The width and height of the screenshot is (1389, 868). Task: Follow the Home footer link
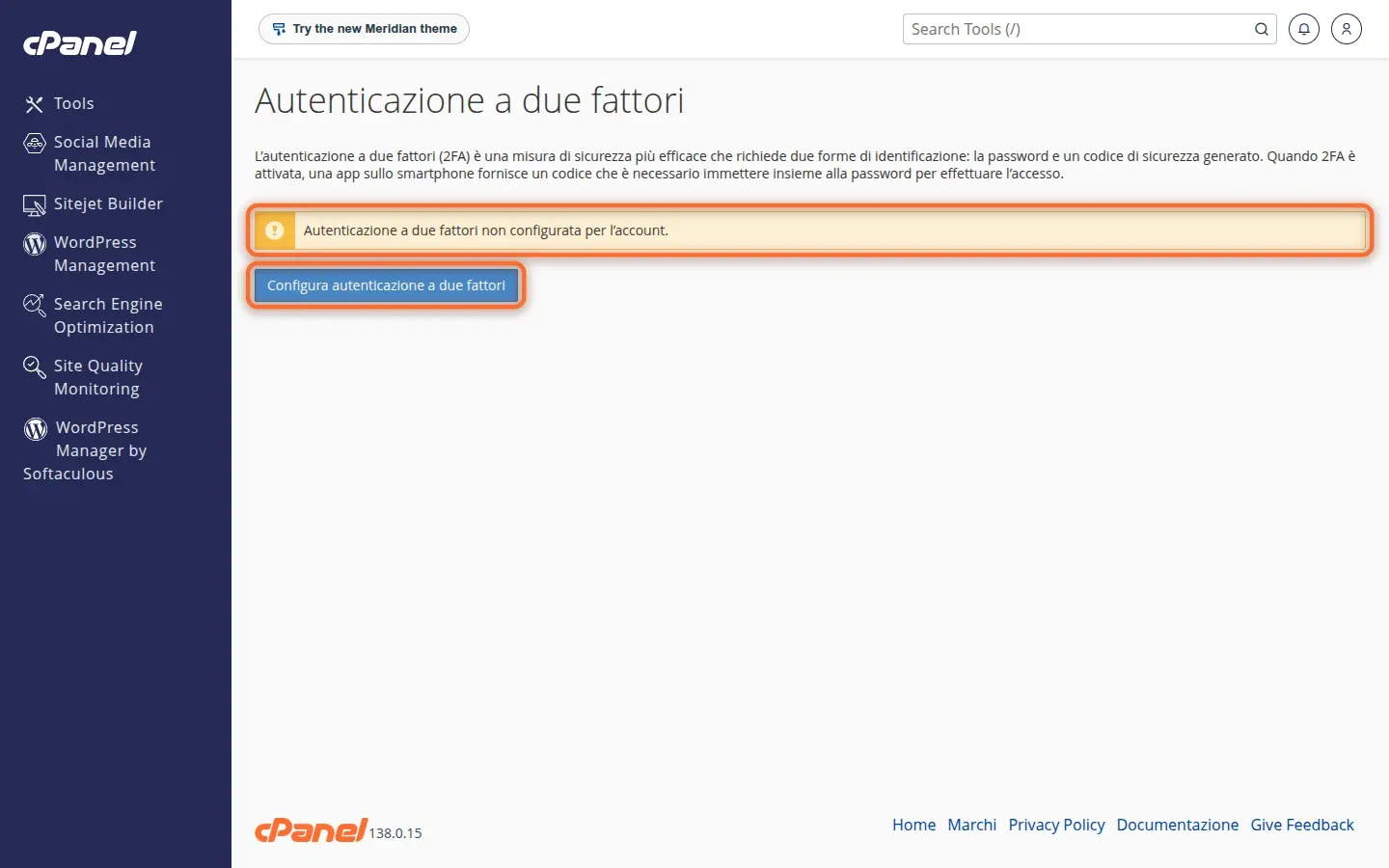913,825
